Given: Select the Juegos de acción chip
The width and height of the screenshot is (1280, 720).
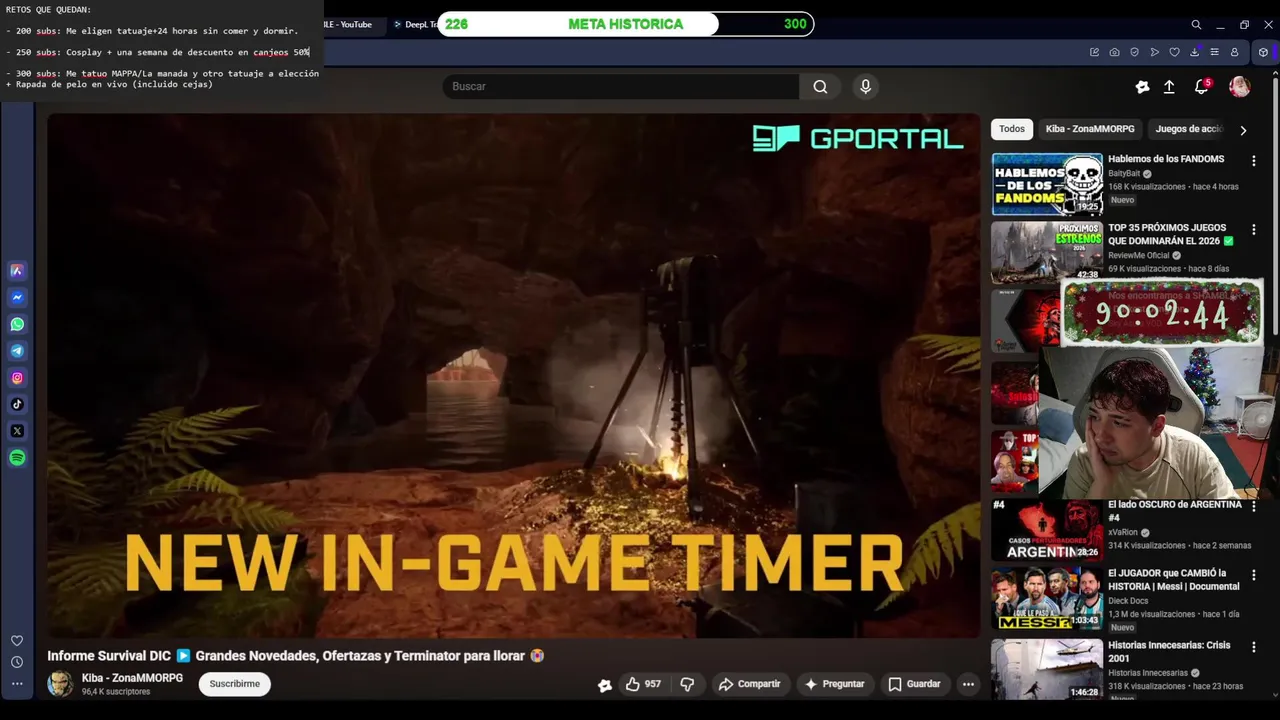Looking at the screenshot, I should pos(1188,129).
